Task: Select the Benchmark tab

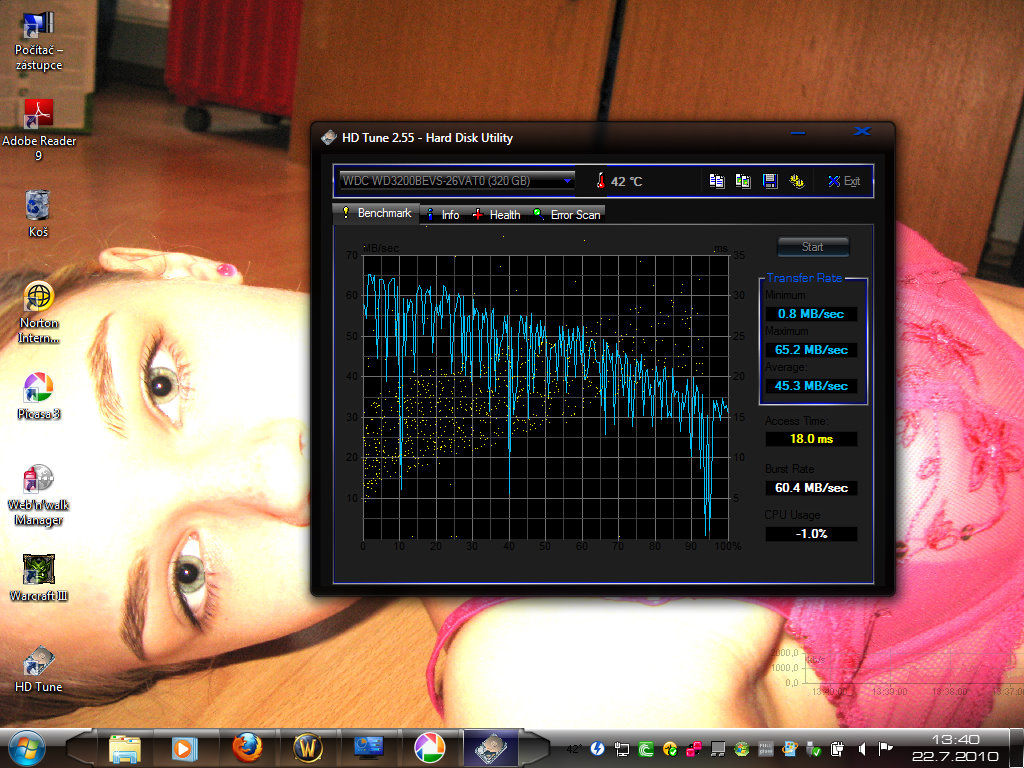Action: (377, 213)
